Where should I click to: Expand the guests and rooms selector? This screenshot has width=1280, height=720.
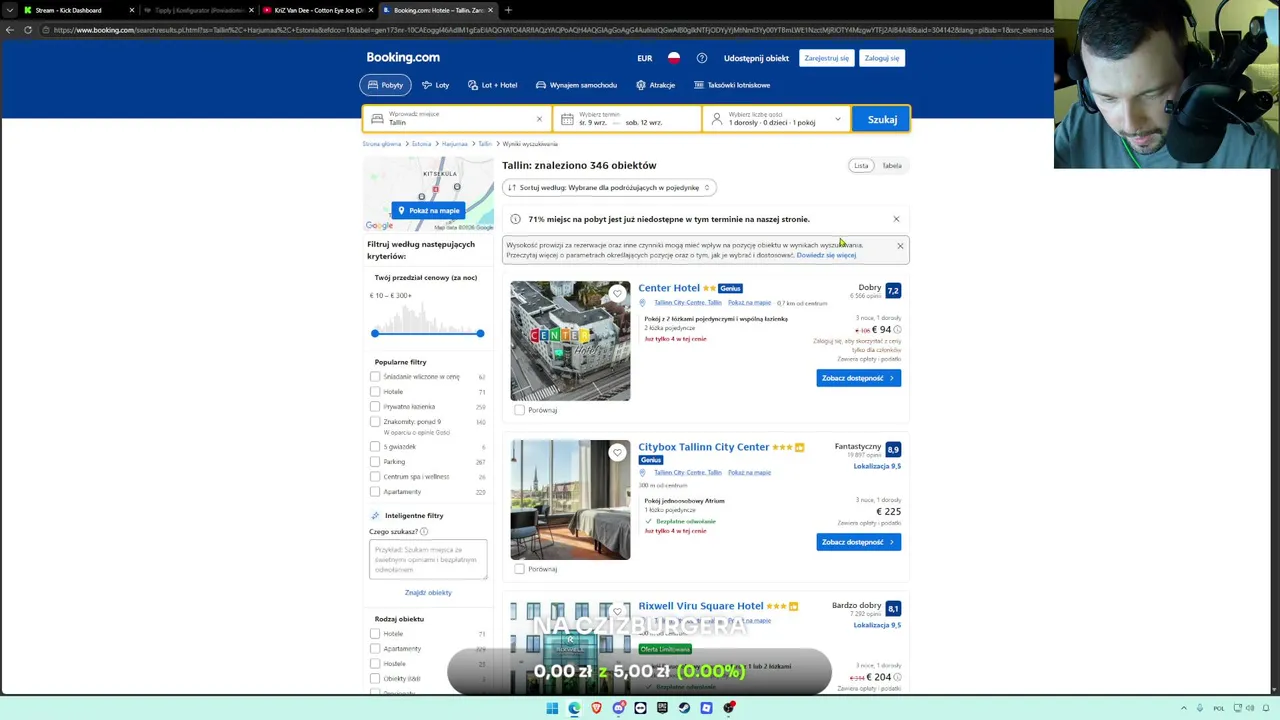(x=776, y=119)
